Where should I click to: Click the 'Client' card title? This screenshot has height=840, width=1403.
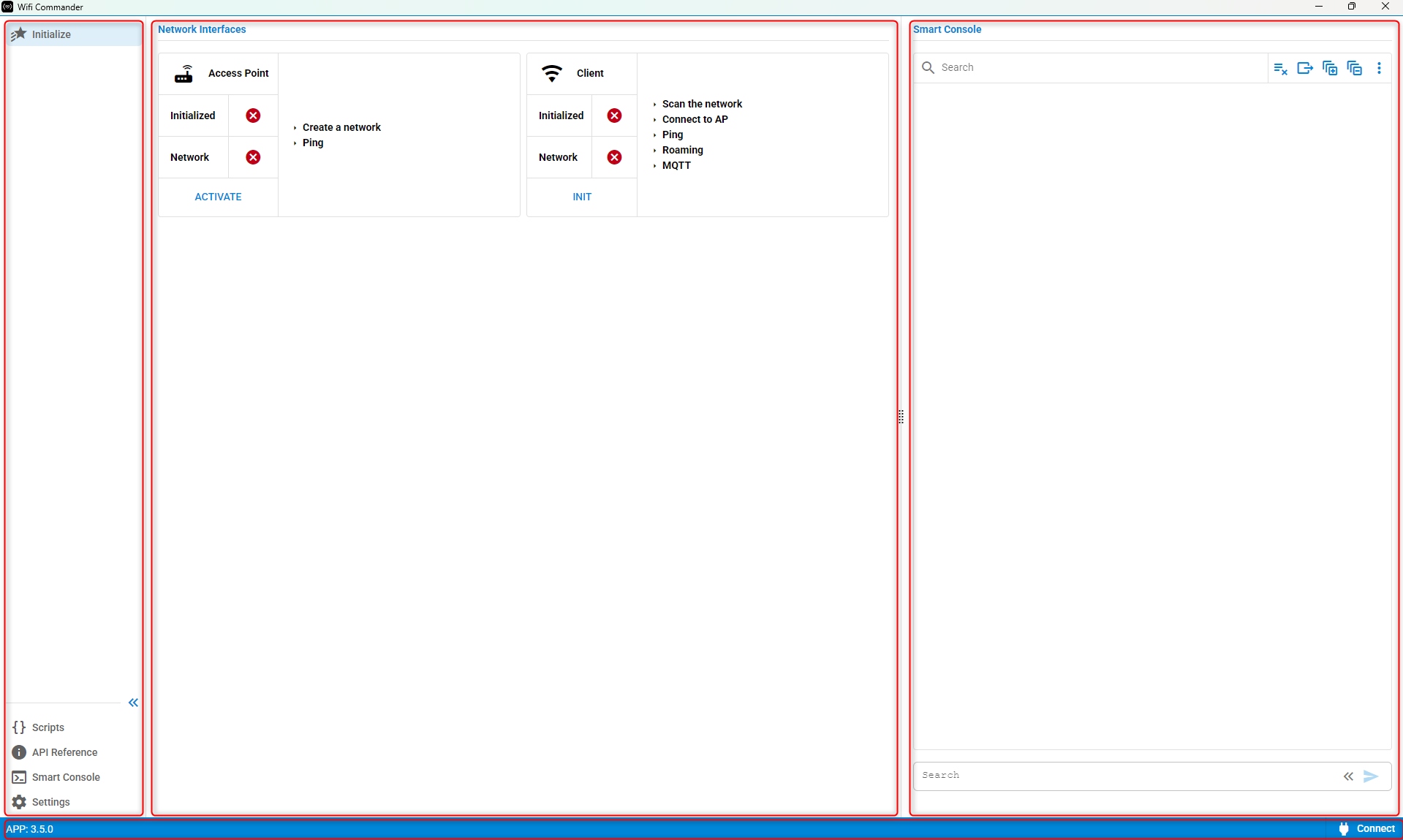(590, 73)
